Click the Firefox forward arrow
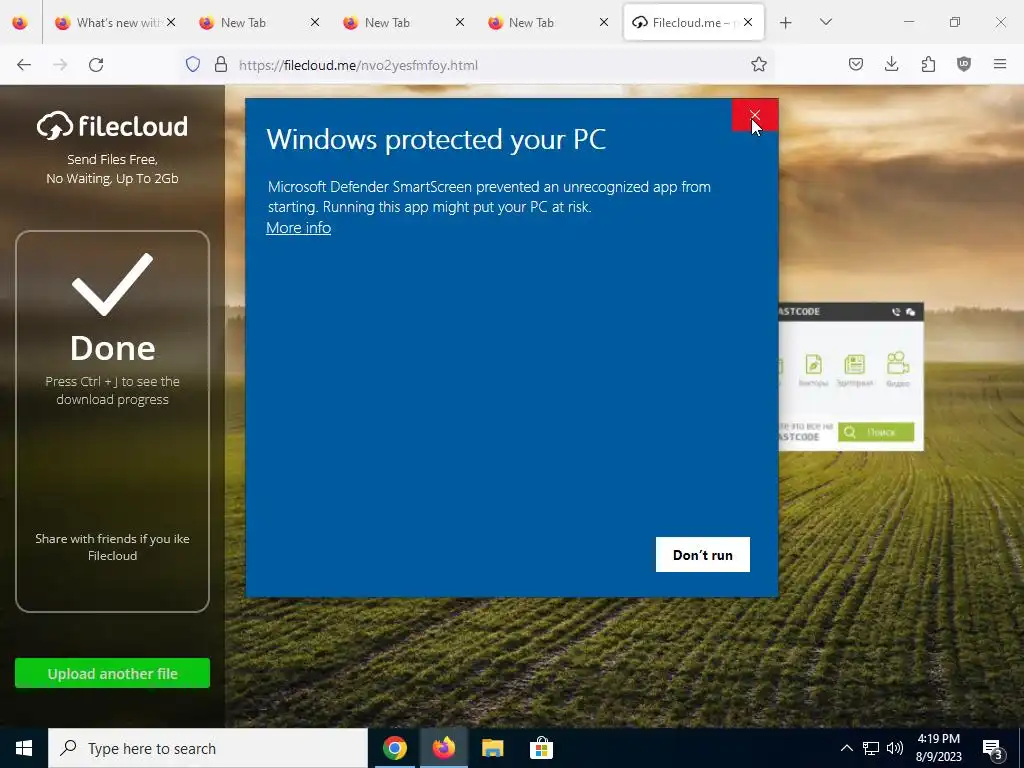Viewport: 1024px width, 768px height. [60, 65]
